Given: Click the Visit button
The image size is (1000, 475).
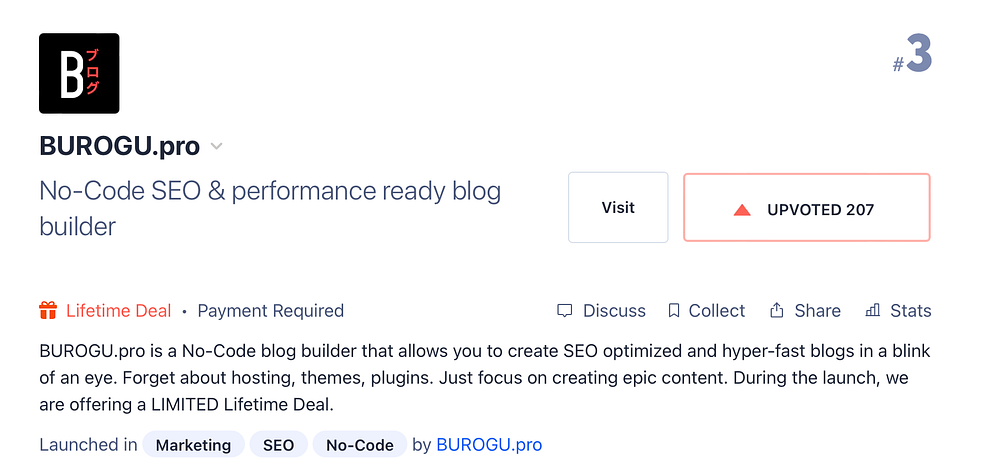Looking at the screenshot, I should point(618,208).
